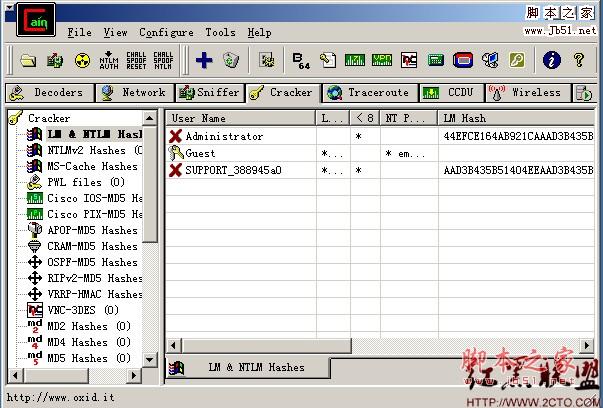Open the View menu
This screenshot has width=603, height=408.
click(115, 33)
